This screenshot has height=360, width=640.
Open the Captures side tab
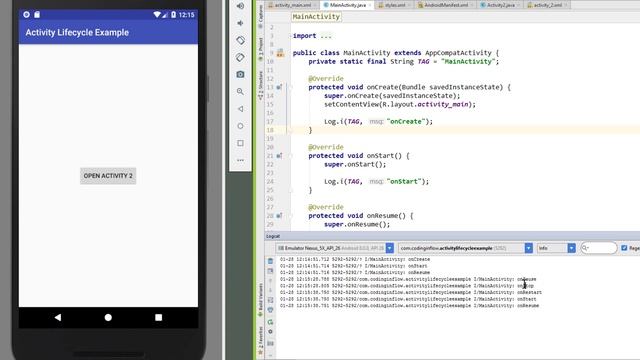point(260,16)
